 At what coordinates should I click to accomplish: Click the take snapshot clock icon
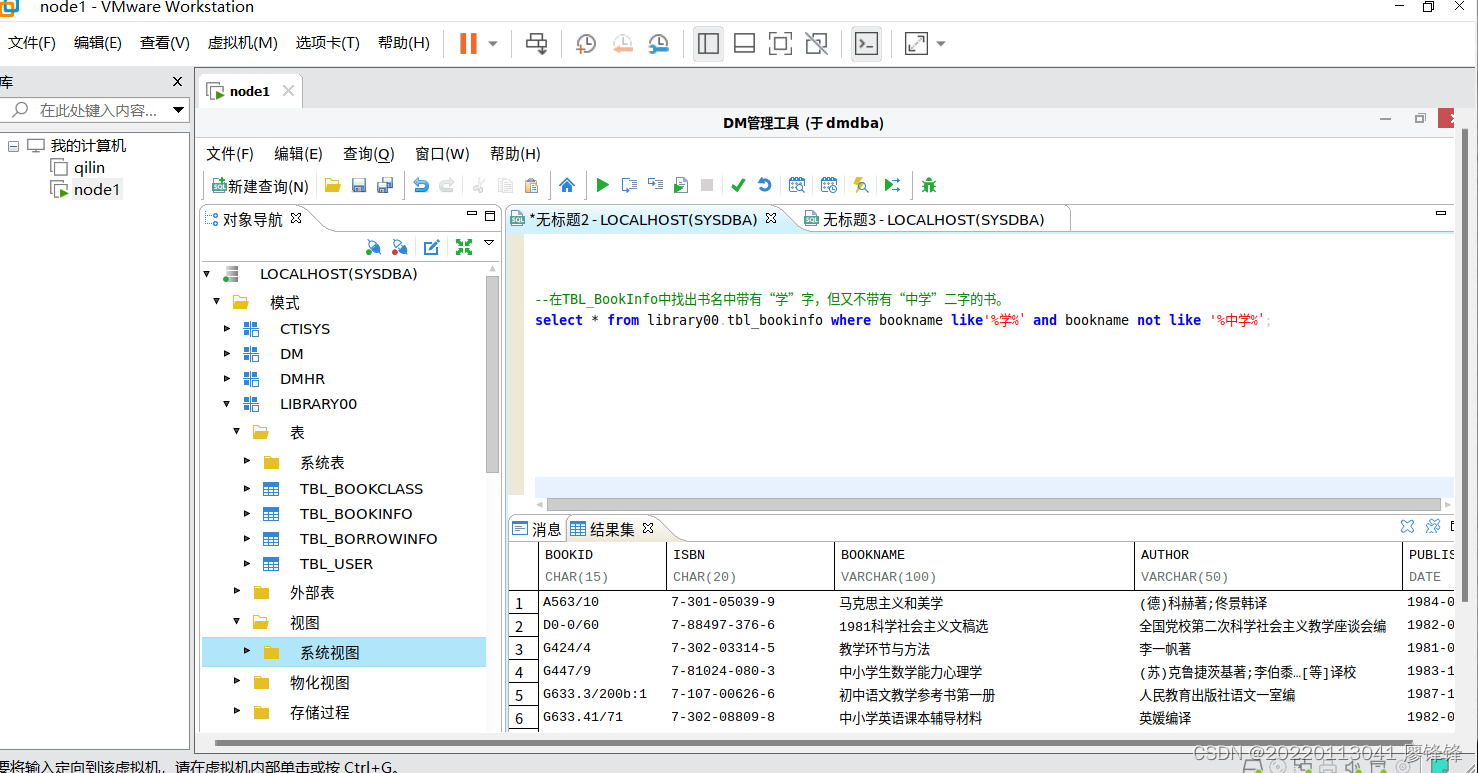(586, 44)
